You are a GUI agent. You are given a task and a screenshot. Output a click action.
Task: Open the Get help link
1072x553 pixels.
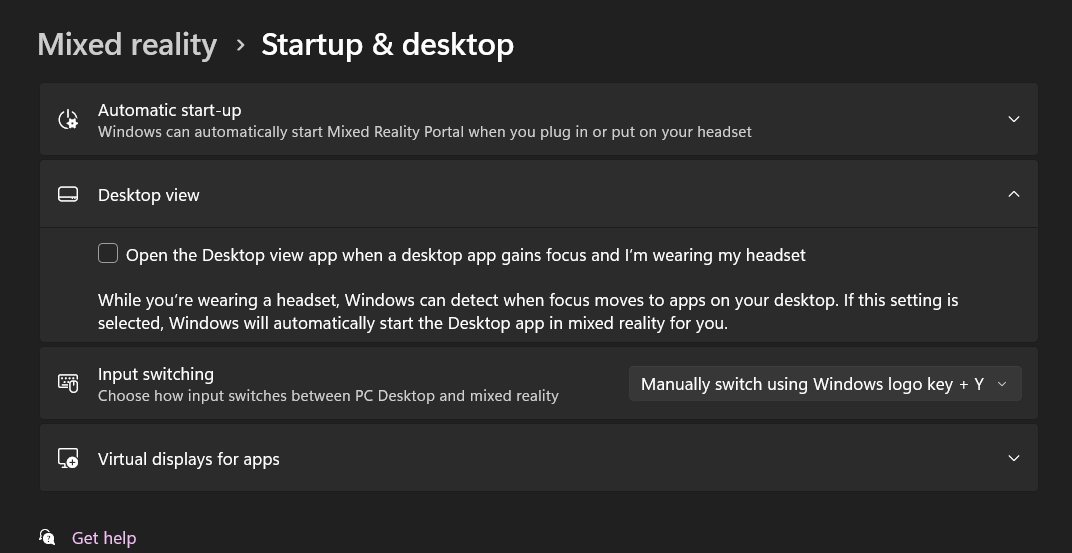pos(104,538)
